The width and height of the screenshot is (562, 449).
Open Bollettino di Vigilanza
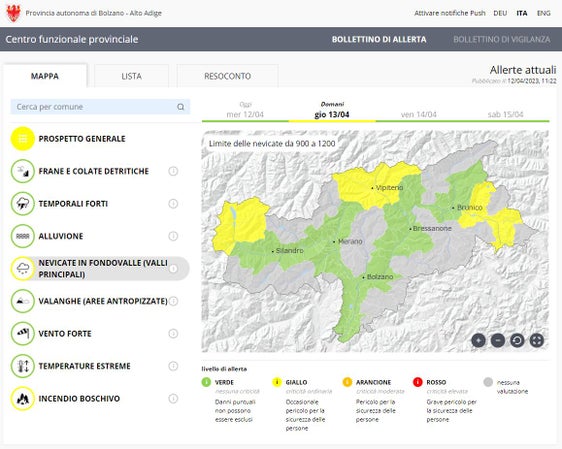(502, 39)
